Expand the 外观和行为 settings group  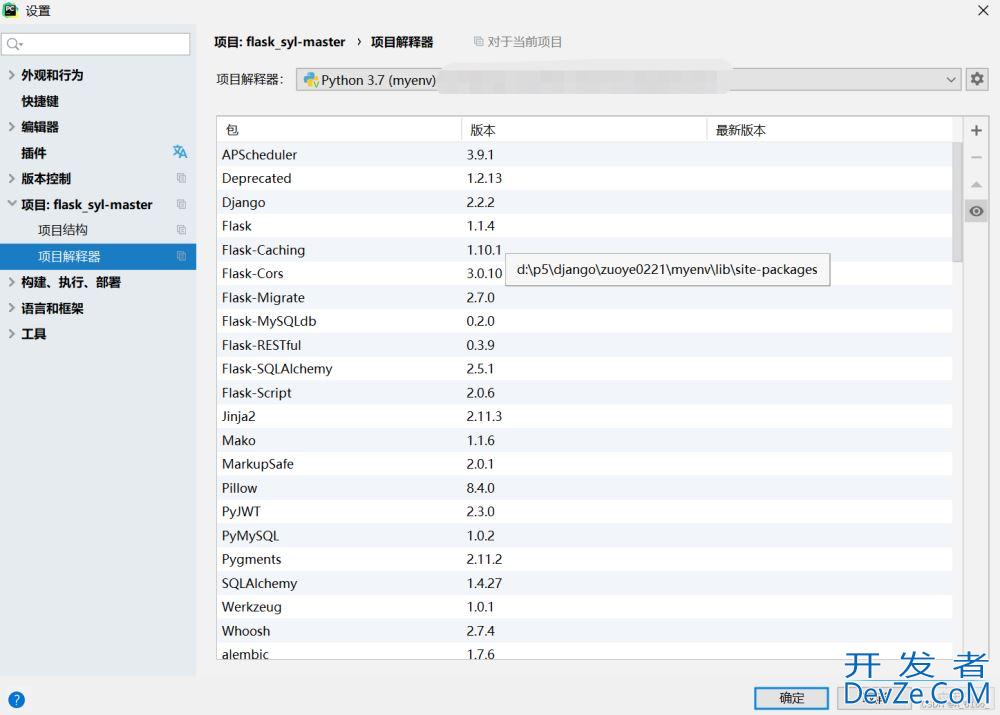click(x=11, y=75)
